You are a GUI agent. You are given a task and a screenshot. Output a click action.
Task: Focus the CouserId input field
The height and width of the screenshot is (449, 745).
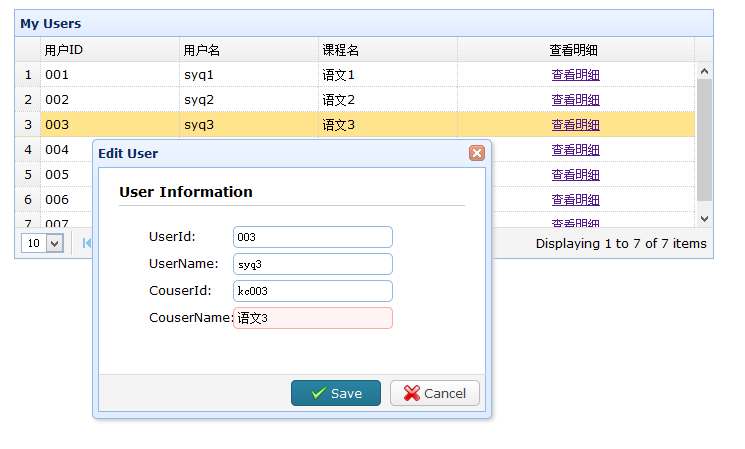coord(313,291)
